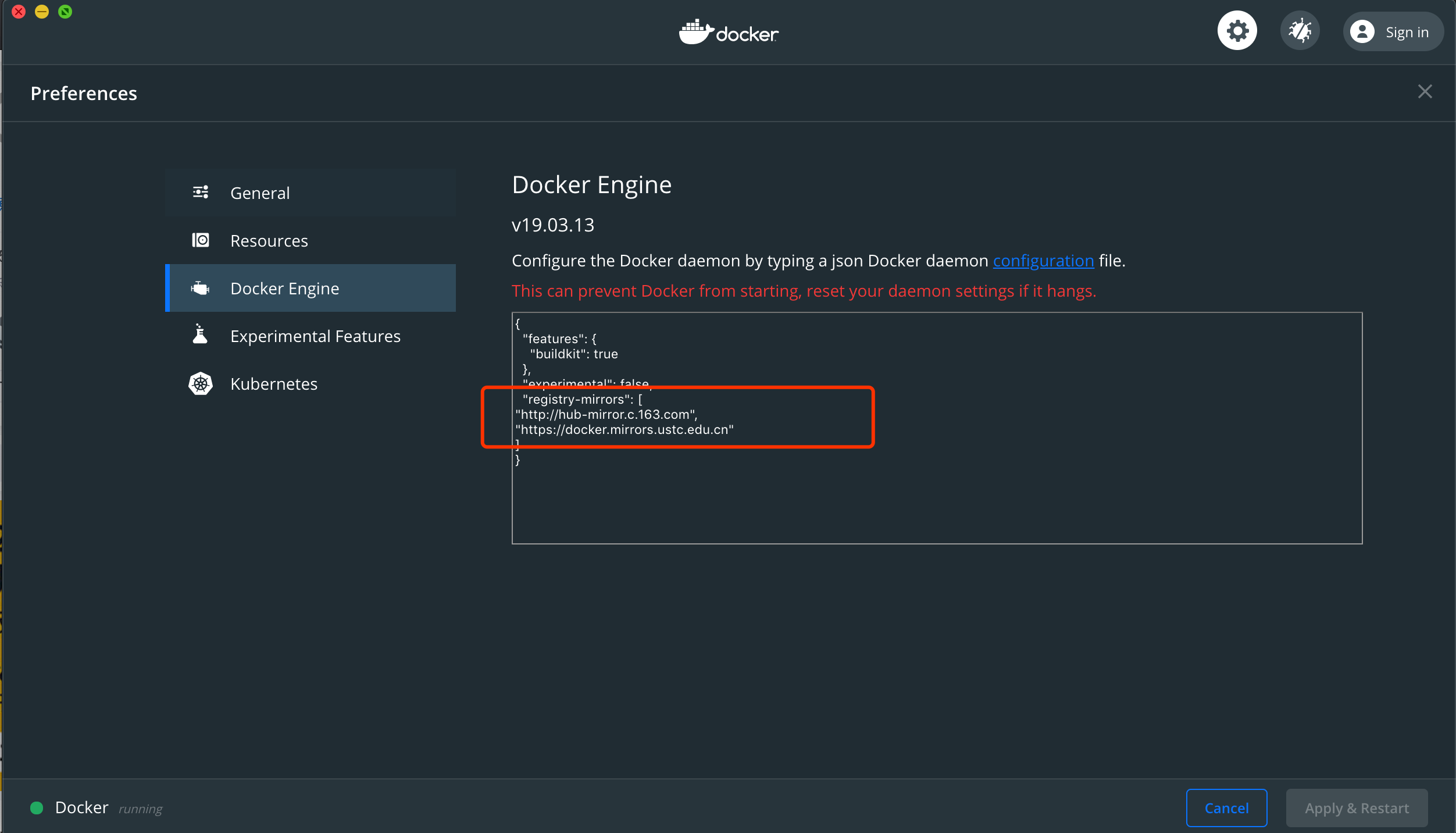Select the Resources disk icon

[201, 240]
